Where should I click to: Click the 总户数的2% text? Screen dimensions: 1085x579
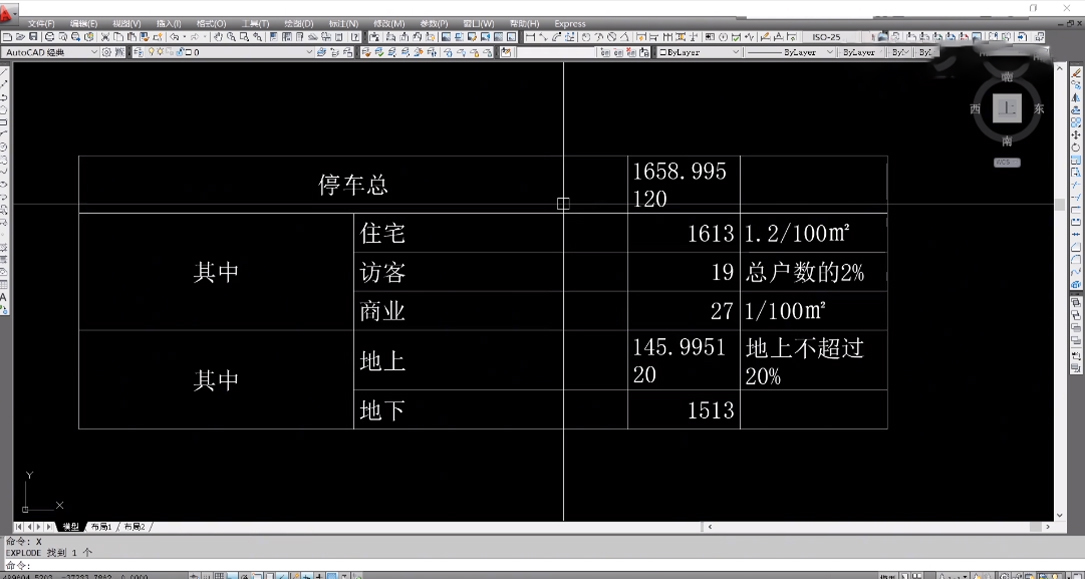[x=805, y=273]
